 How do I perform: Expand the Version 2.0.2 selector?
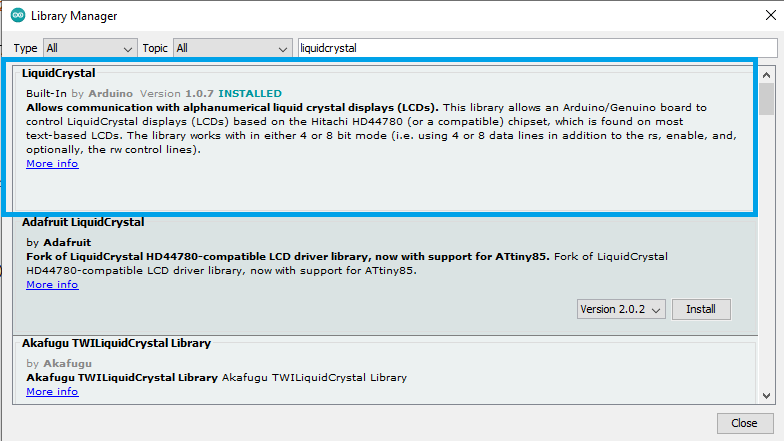(x=622, y=310)
